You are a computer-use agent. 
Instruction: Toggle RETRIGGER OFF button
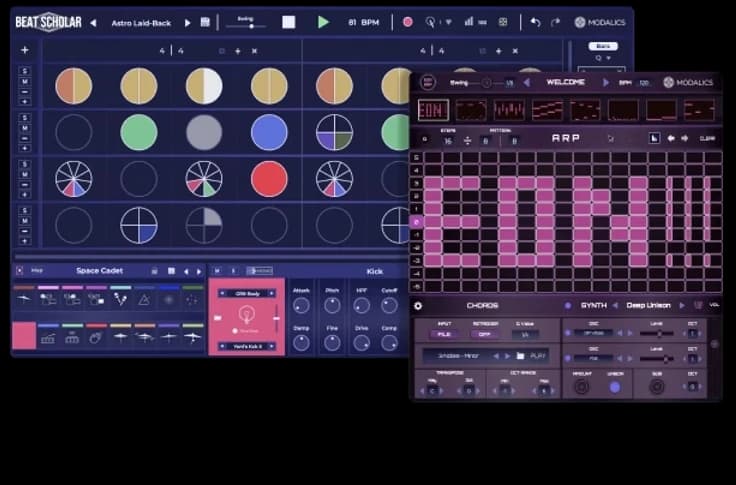tap(483, 334)
